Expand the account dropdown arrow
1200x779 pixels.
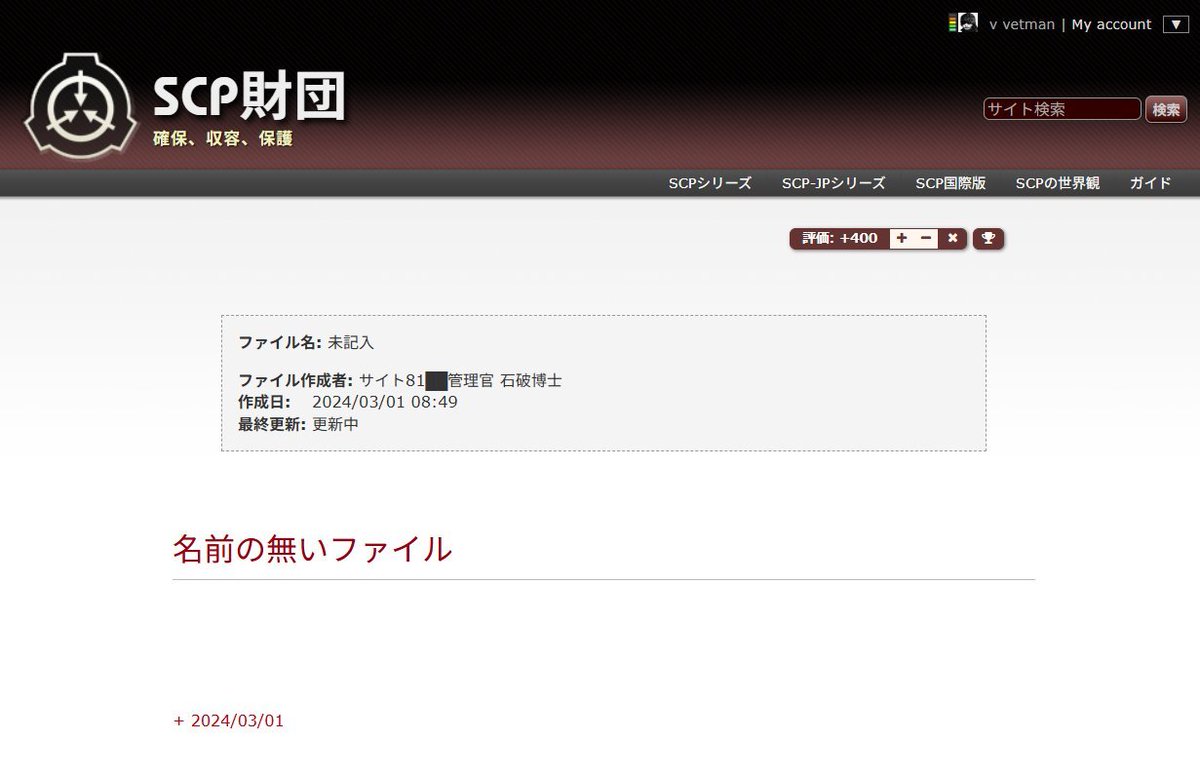tap(1175, 25)
